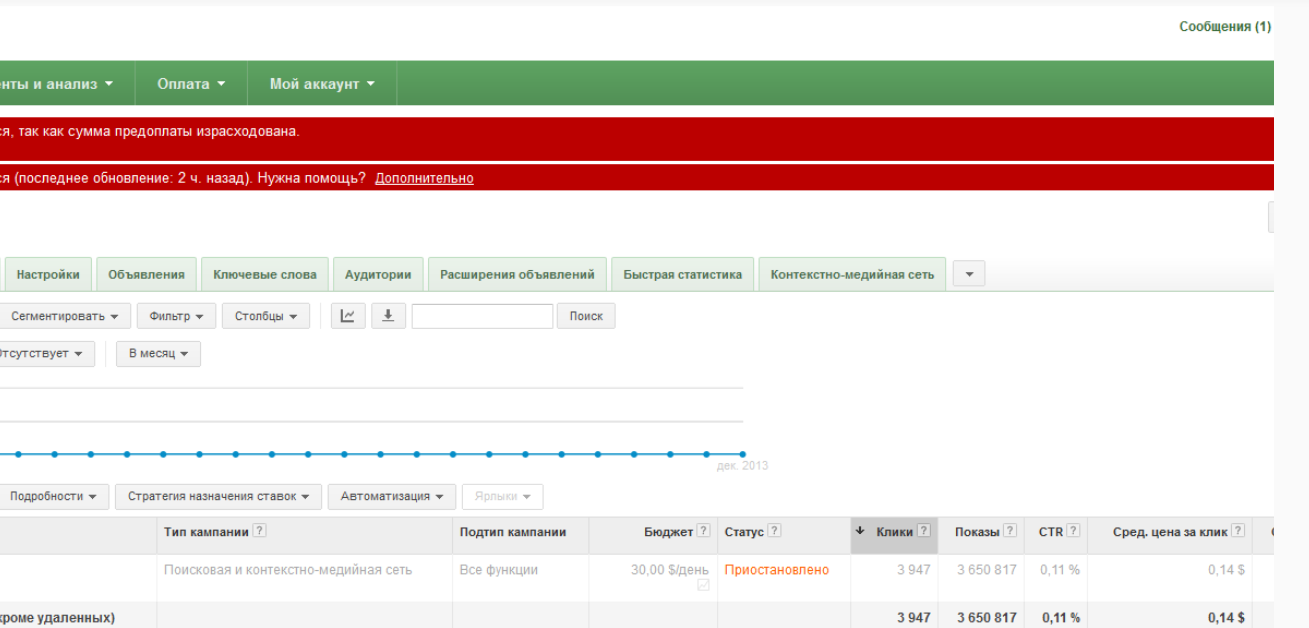Open help icon beside CTR header

1074,531
